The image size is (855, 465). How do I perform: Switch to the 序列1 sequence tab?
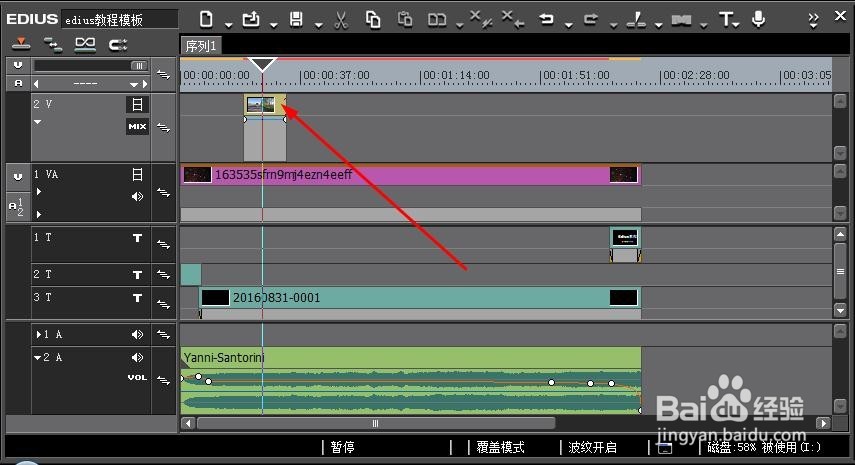coord(201,46)
